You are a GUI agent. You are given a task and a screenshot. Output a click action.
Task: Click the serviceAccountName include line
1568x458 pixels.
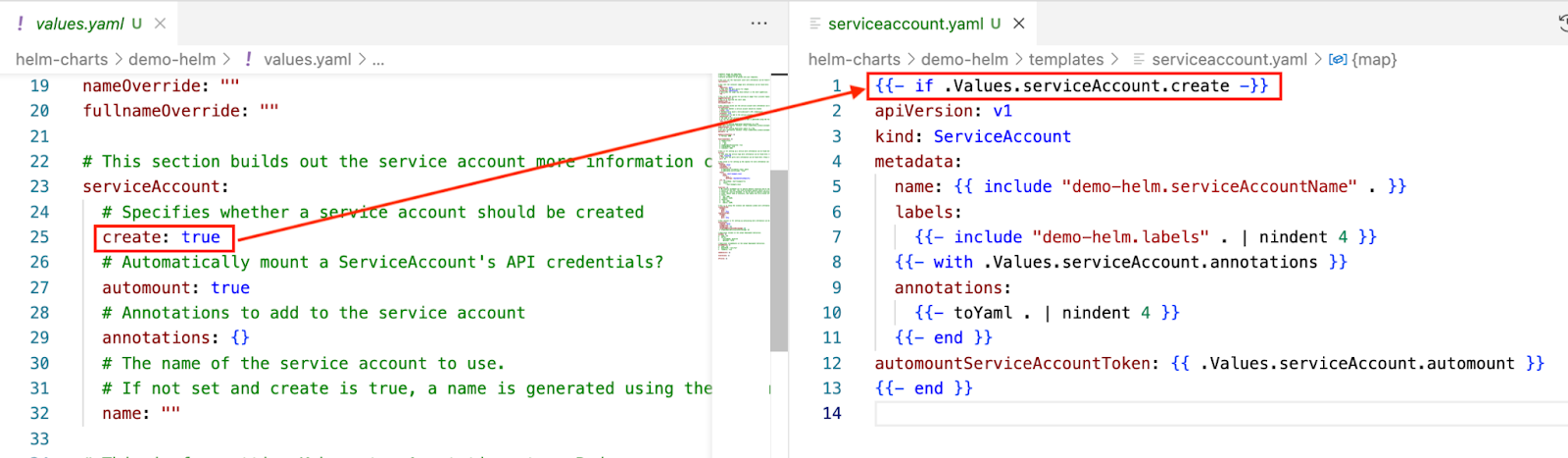[x=1151, y=187]
